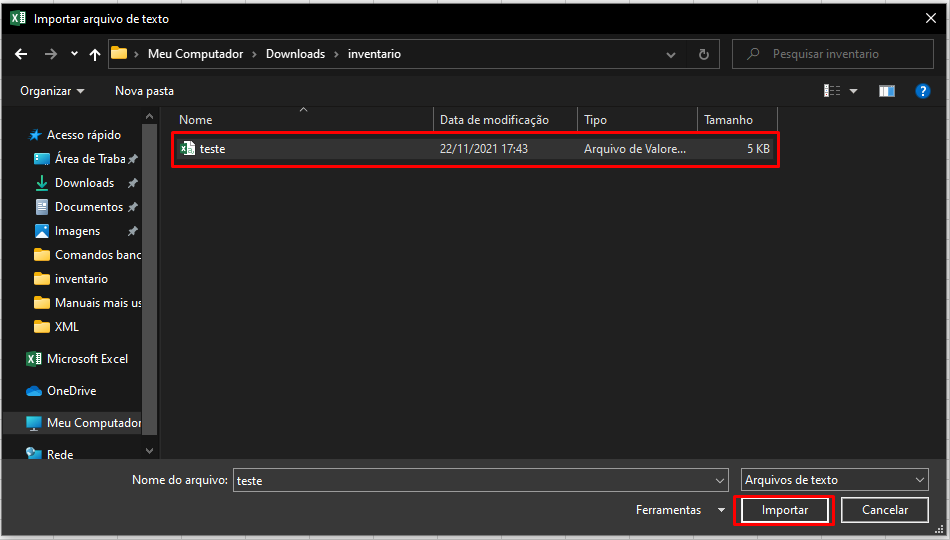Viewport: 950px width, 540px height.
Task: Click the Cancelar button
Action: coord(885,510)
